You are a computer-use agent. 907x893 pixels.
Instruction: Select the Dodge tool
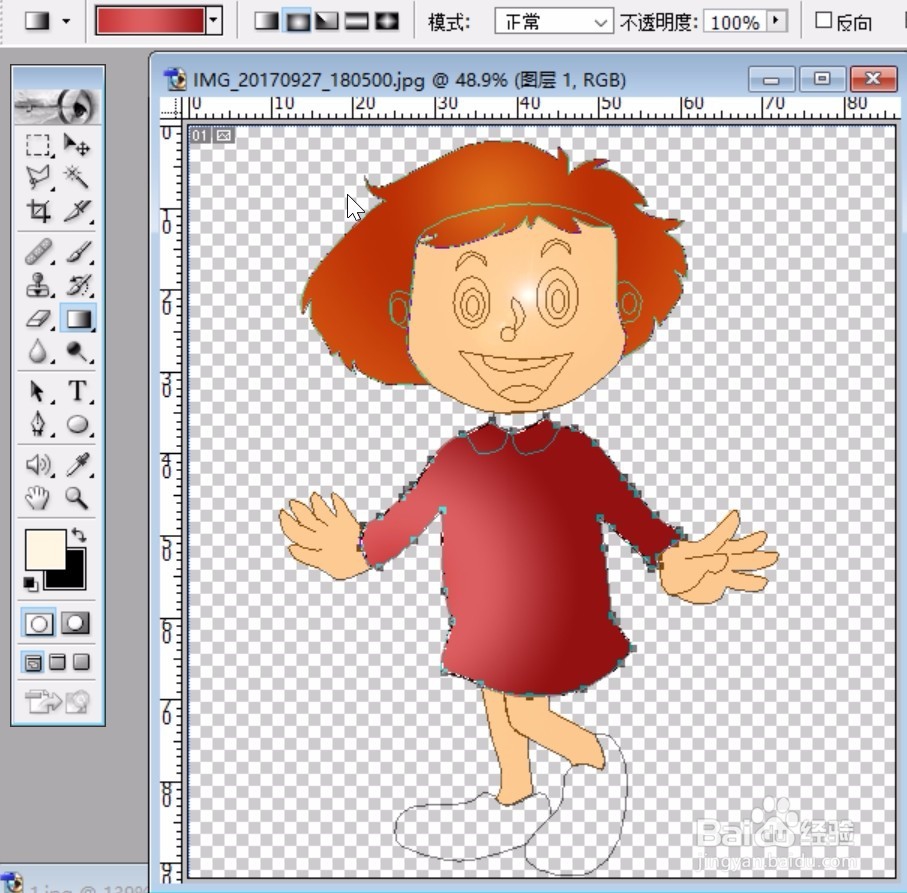(76, 351)
